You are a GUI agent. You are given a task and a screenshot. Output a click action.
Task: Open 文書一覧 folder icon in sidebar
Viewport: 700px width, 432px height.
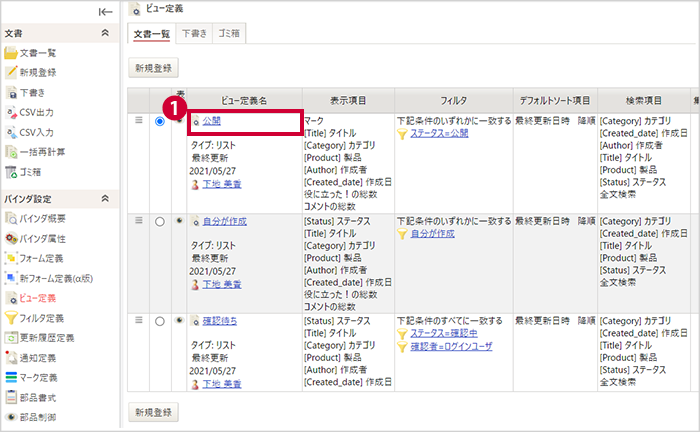point(11,53)
